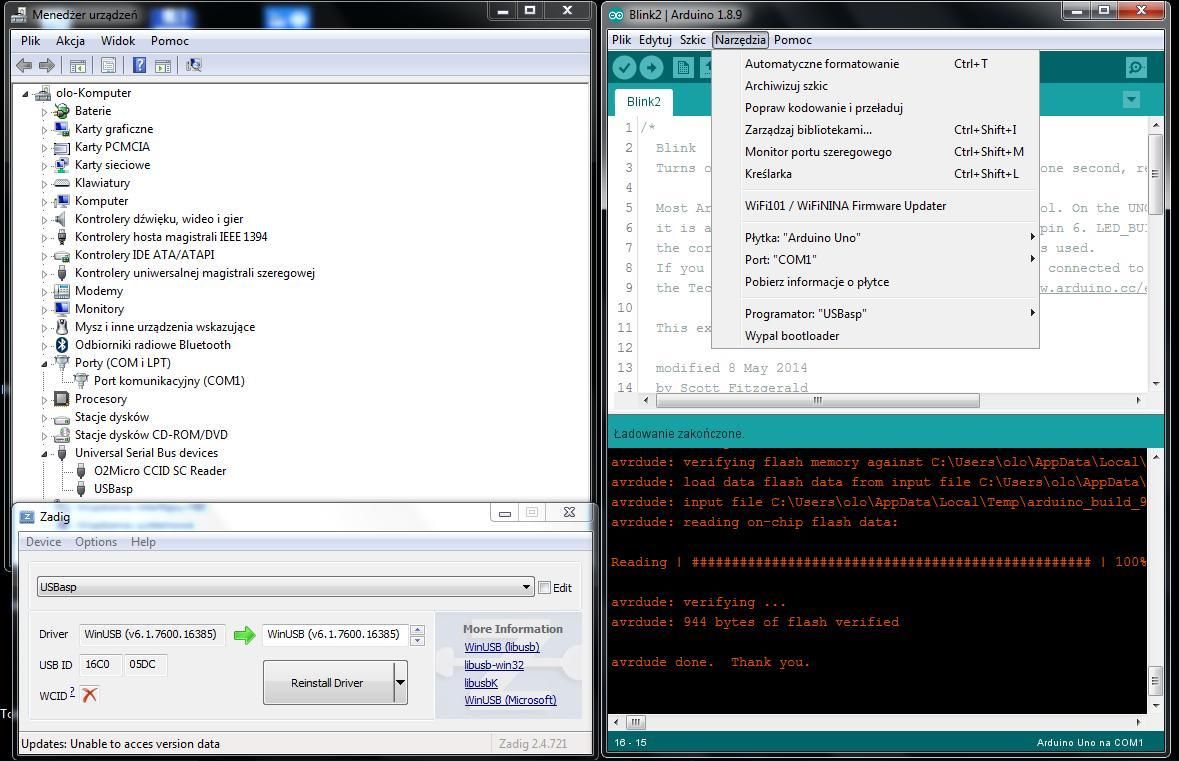Image resolution: width=1179 pixels, height=761 pixels.
Task: Click Arduino Verify checkmark button
Action: coord(624,68)
